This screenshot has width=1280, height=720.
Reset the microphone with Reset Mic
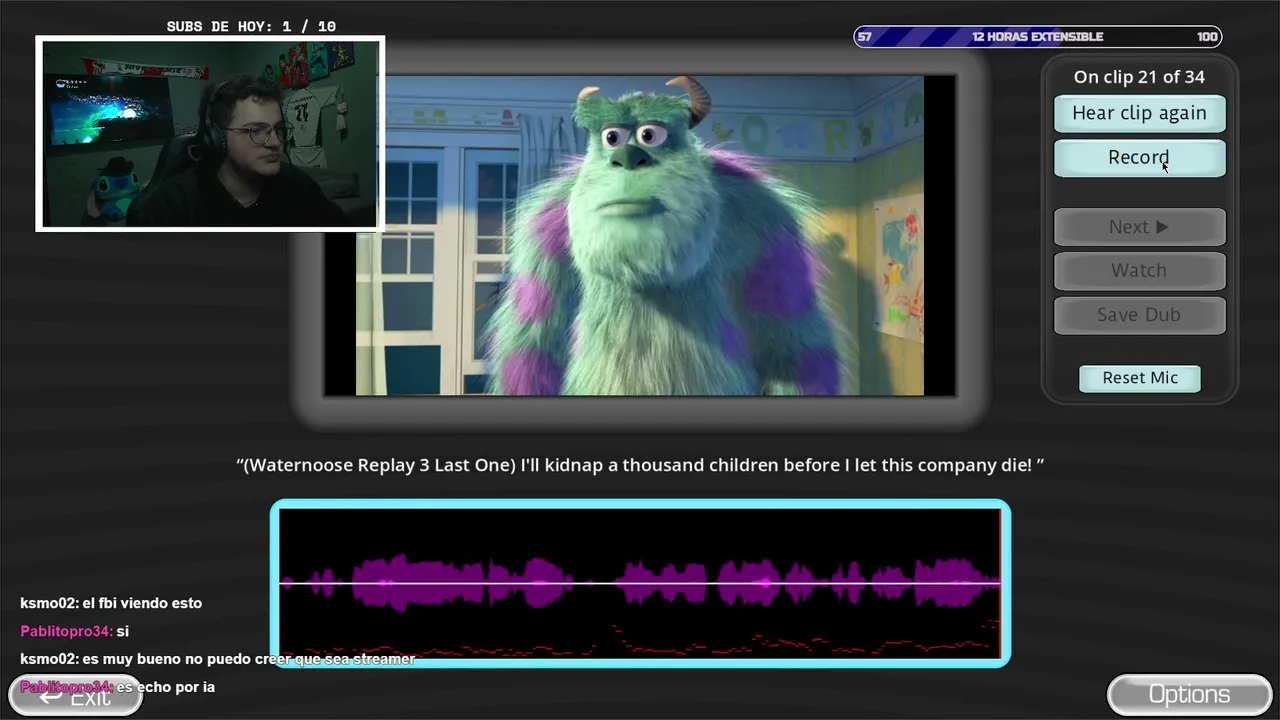[1140, 378]
